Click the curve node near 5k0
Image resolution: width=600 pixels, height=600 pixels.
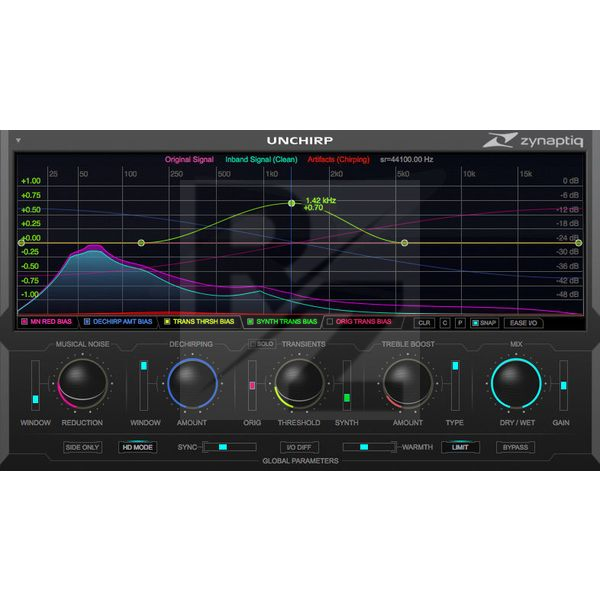coord(404,243)
